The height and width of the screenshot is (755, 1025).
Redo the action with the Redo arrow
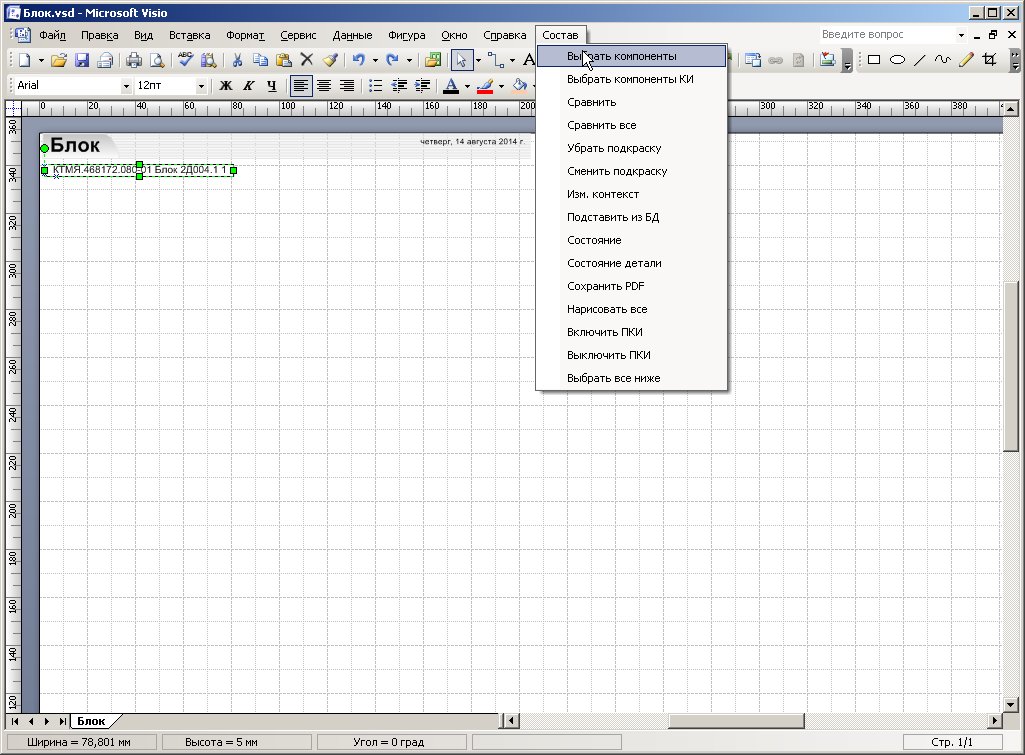[x=392, y=60]
